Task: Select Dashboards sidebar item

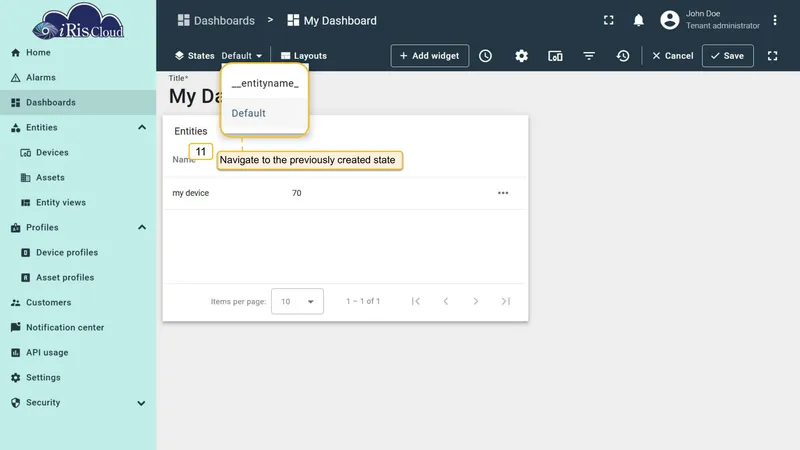Action: tap(78, 103)
